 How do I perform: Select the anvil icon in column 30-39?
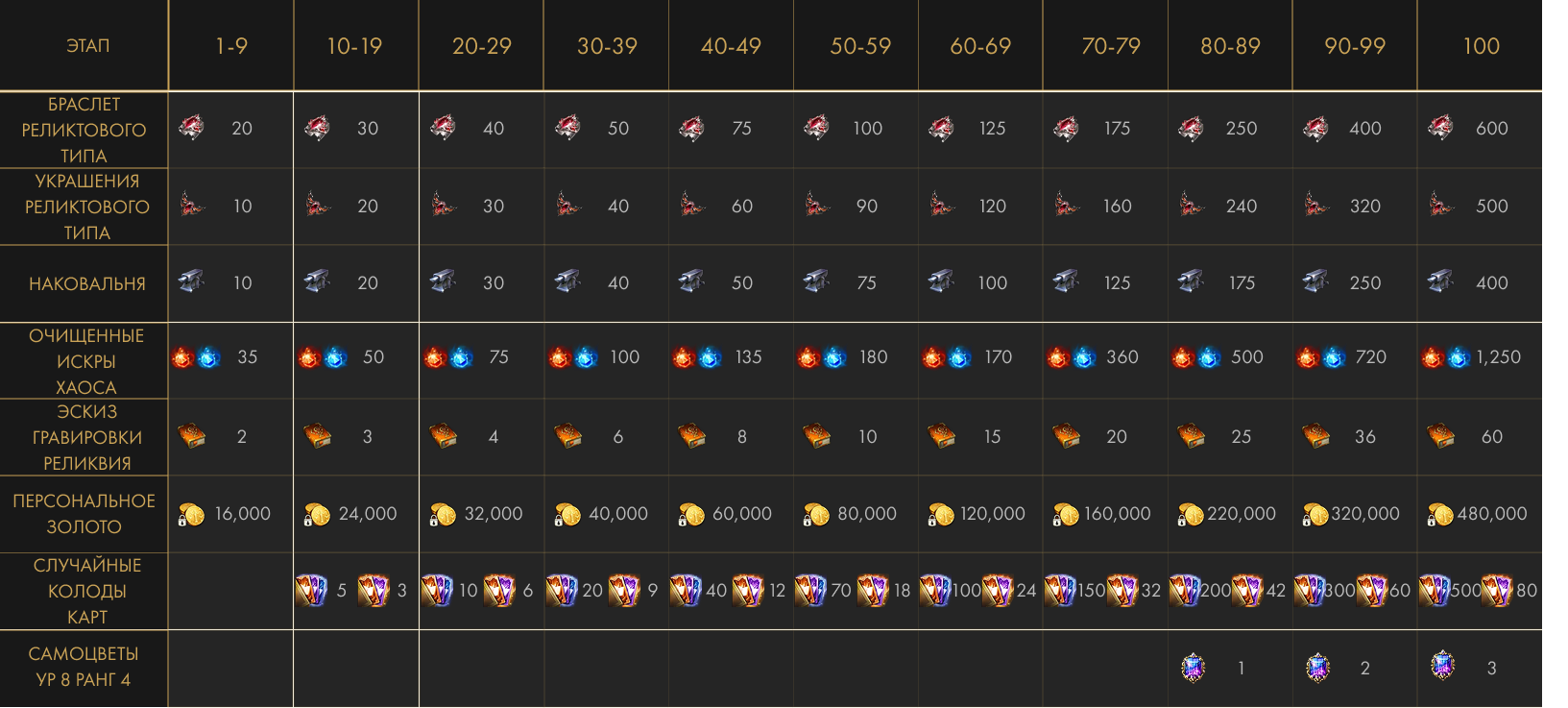coord(567,281)
